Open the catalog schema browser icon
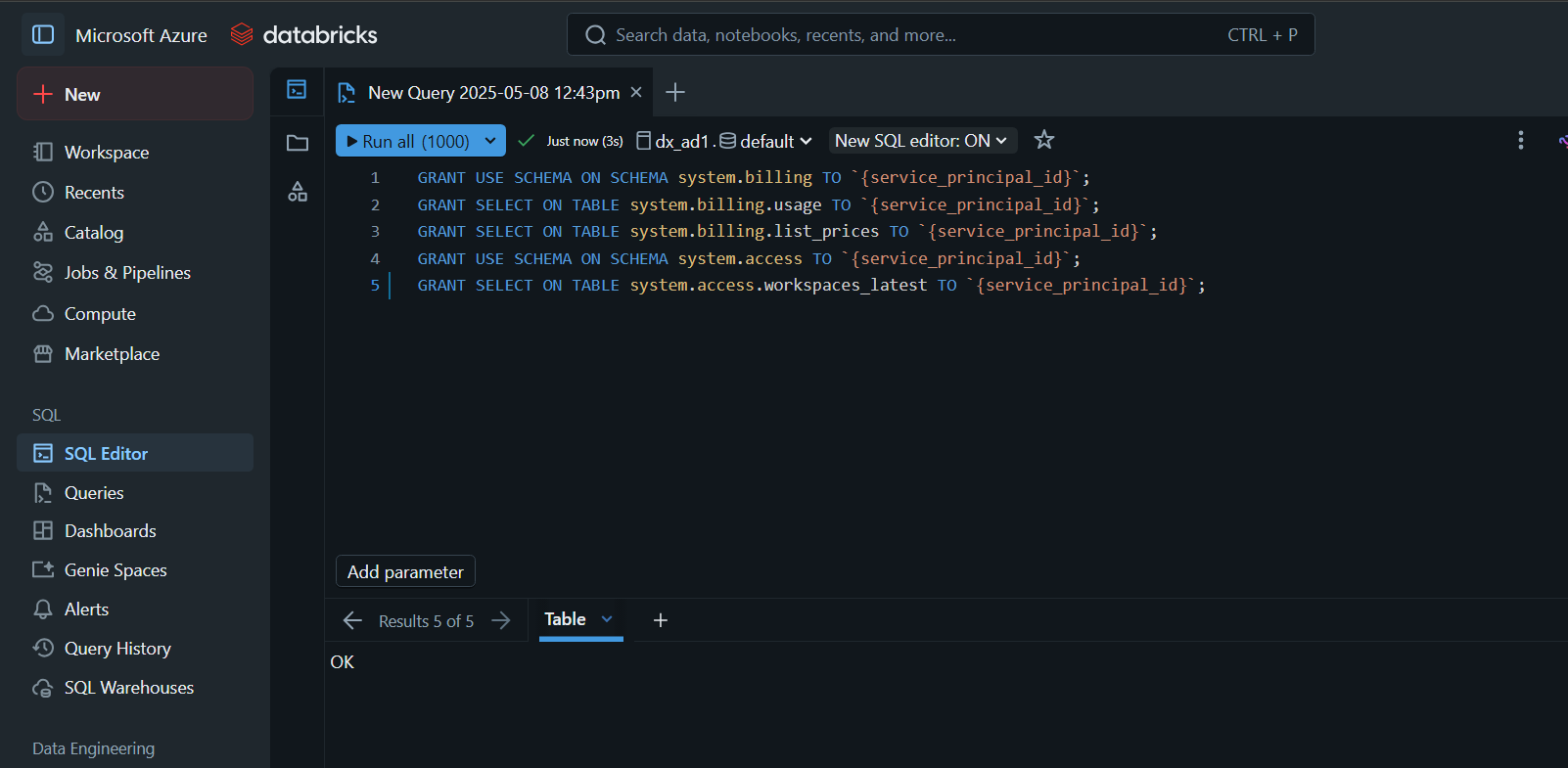 (x=298, y=192)
